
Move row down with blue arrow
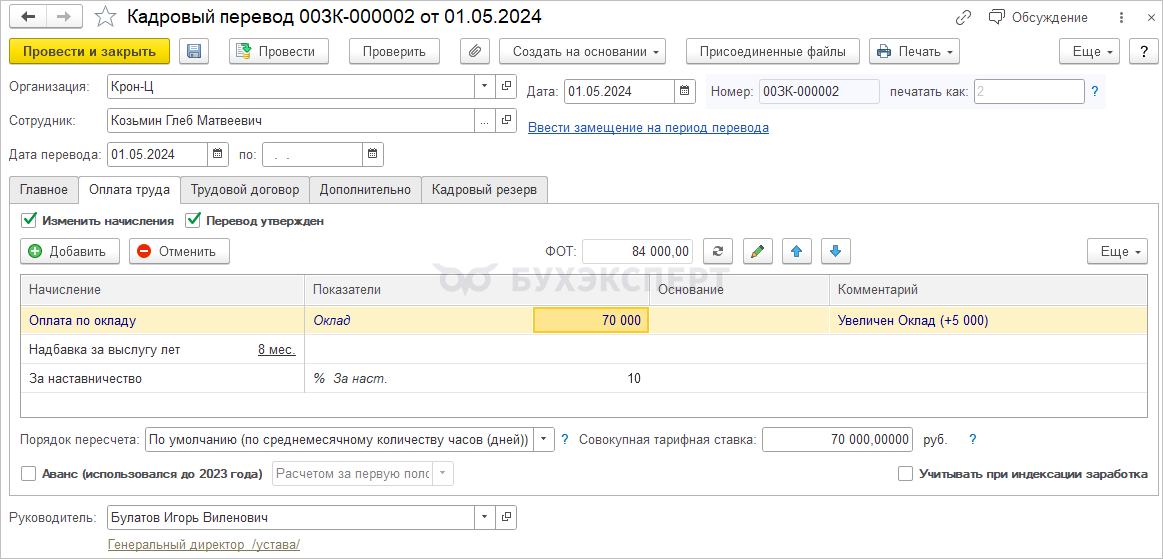click(x=836, y=252)
